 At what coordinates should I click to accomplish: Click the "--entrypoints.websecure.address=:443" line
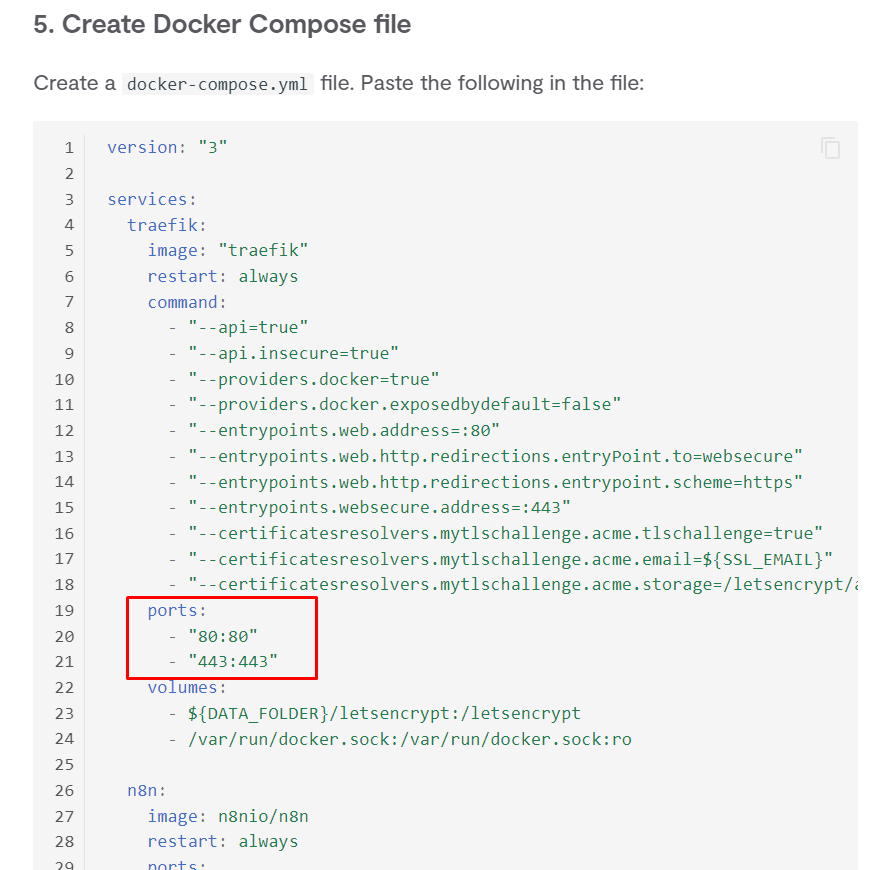(x=379, y=508)
